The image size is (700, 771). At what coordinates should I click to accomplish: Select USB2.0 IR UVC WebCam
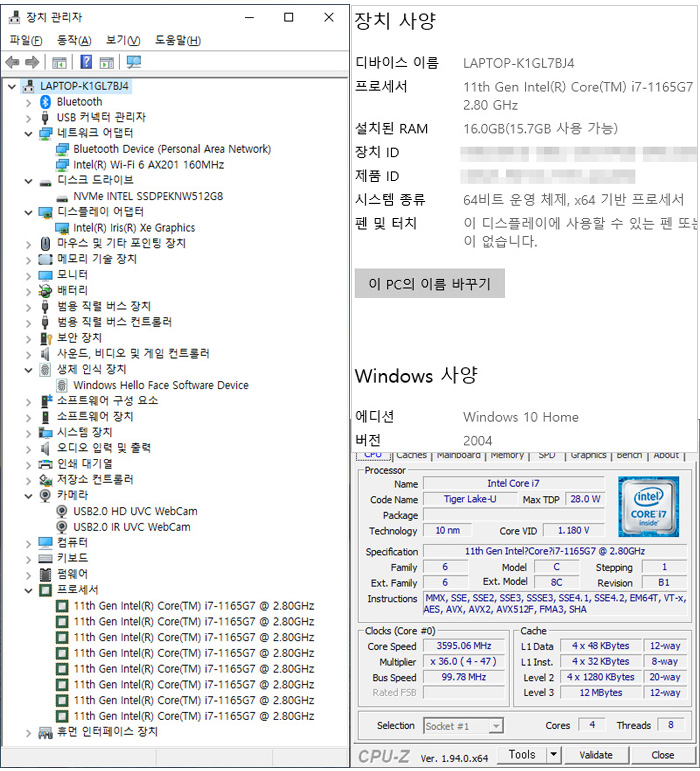pyautogui.click(x=132, y=527)
